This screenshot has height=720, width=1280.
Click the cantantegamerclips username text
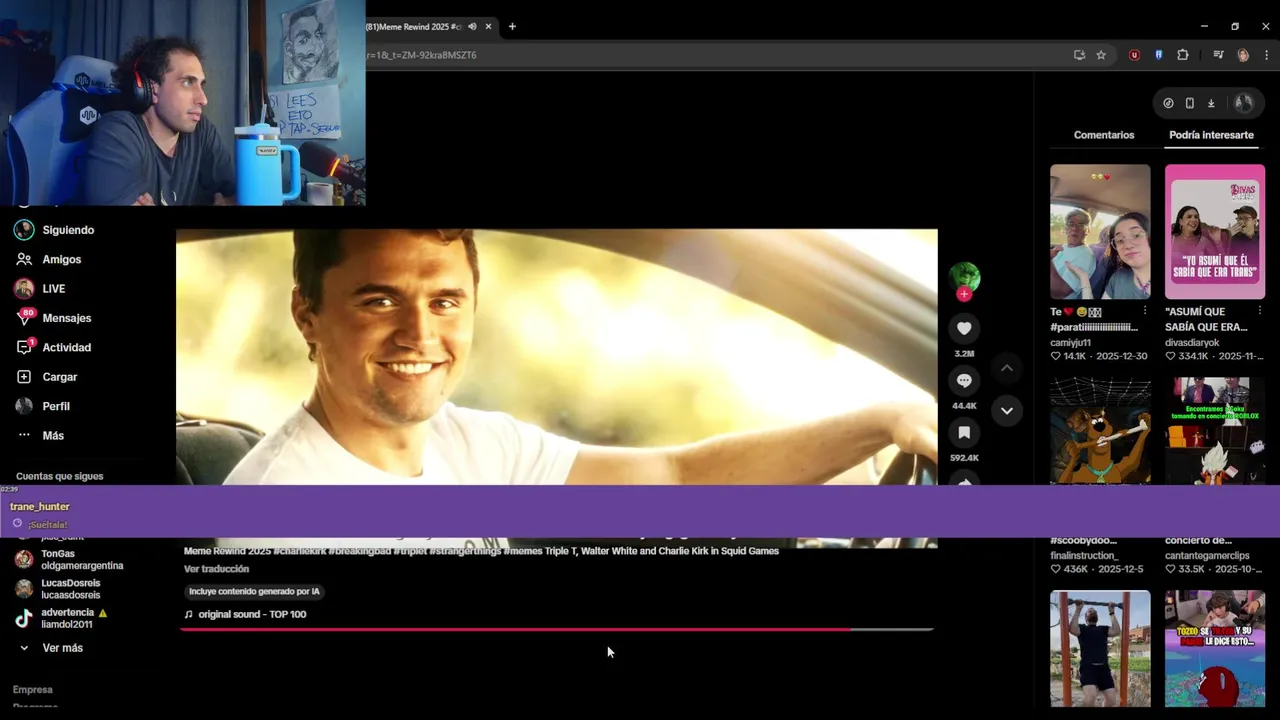click(x=1207, y=555)
